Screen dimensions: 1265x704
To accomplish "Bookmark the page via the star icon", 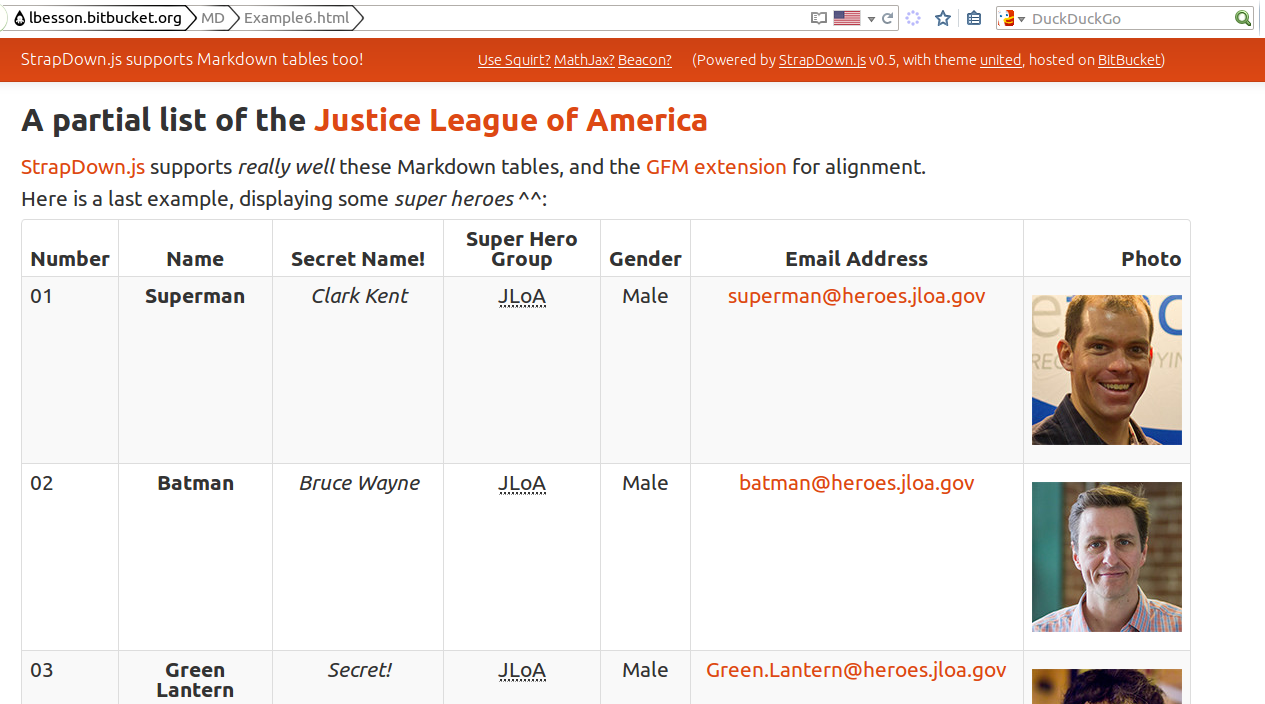I will click(941, 17).
